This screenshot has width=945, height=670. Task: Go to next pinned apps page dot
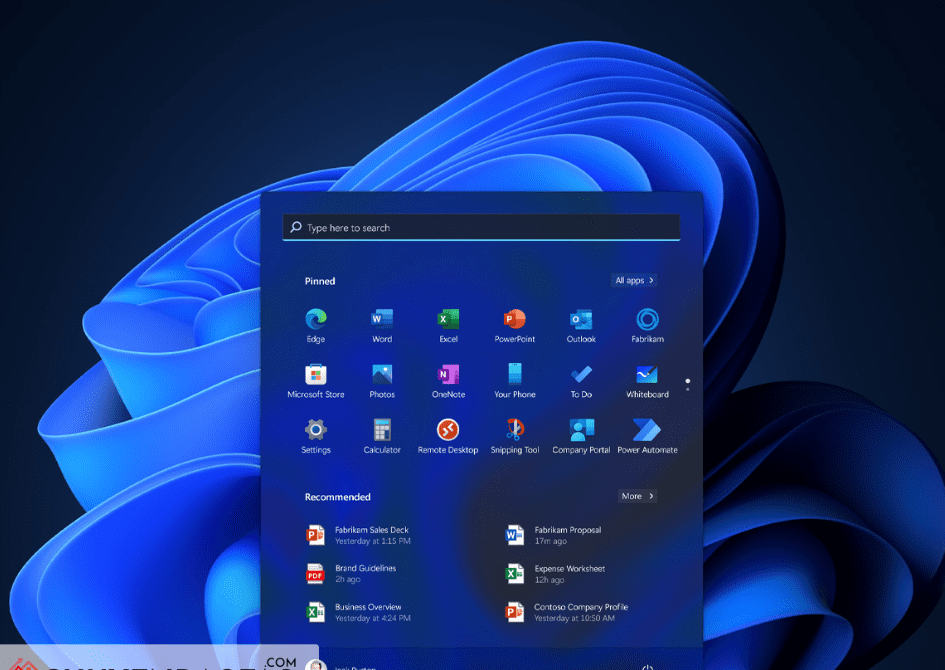tap(687, 388)
